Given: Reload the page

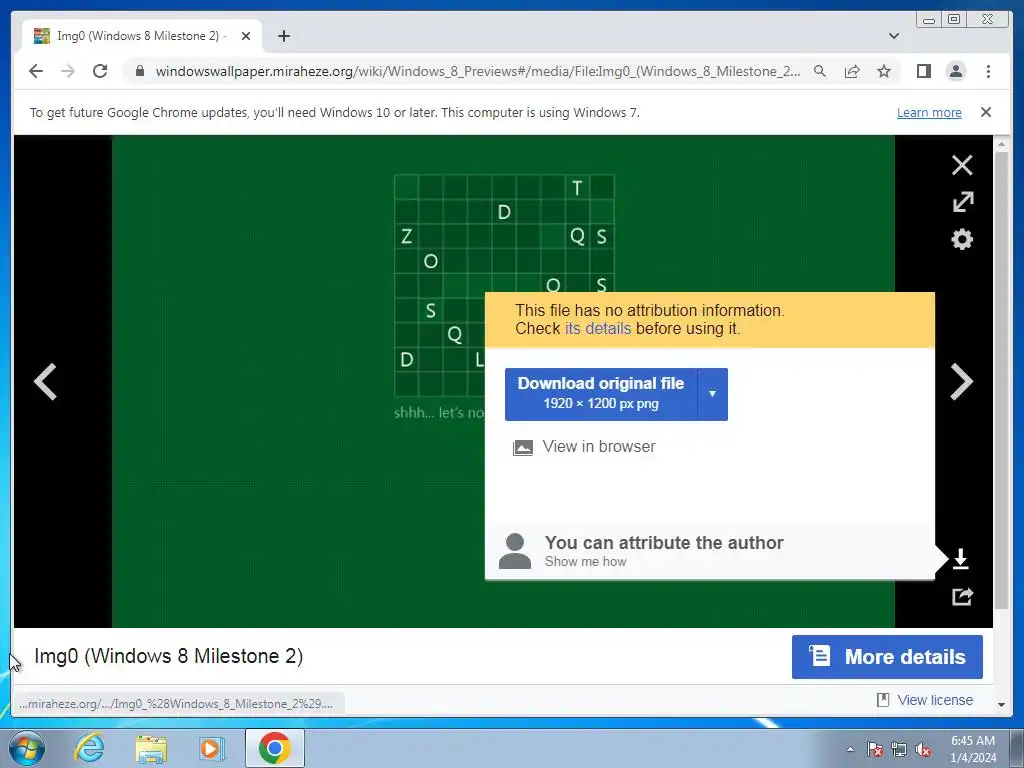Looking at the screenshot, I should click(x=100, y=71).
